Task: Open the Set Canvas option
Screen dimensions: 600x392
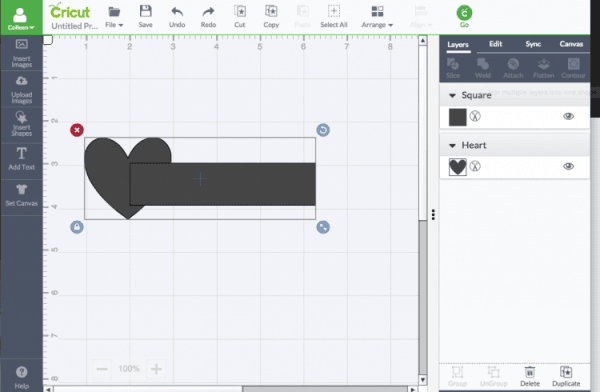Action: tap(21, 195)
